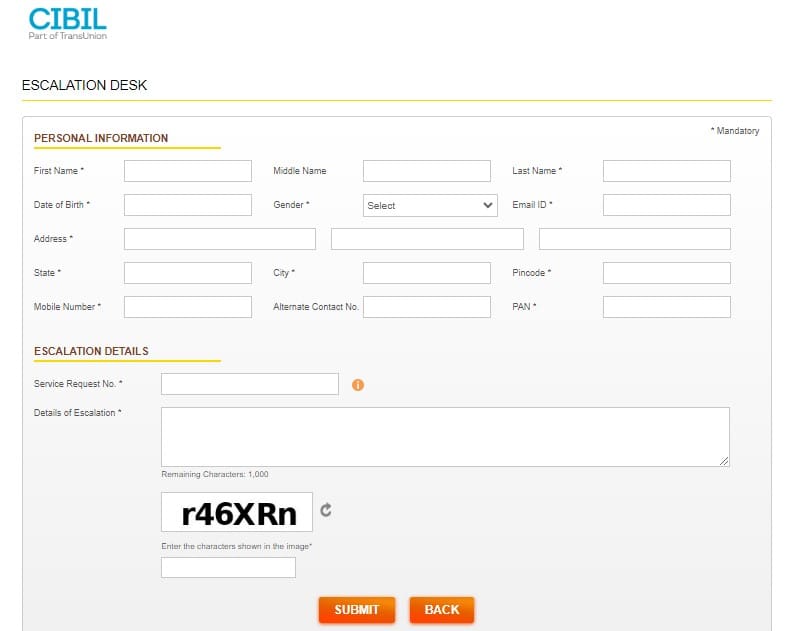Image resolution: width=785 pixels, height=631 pixels.
Task: Click the Details of Escalation text area
Action: pyautogui.click(x=445, y=437)
